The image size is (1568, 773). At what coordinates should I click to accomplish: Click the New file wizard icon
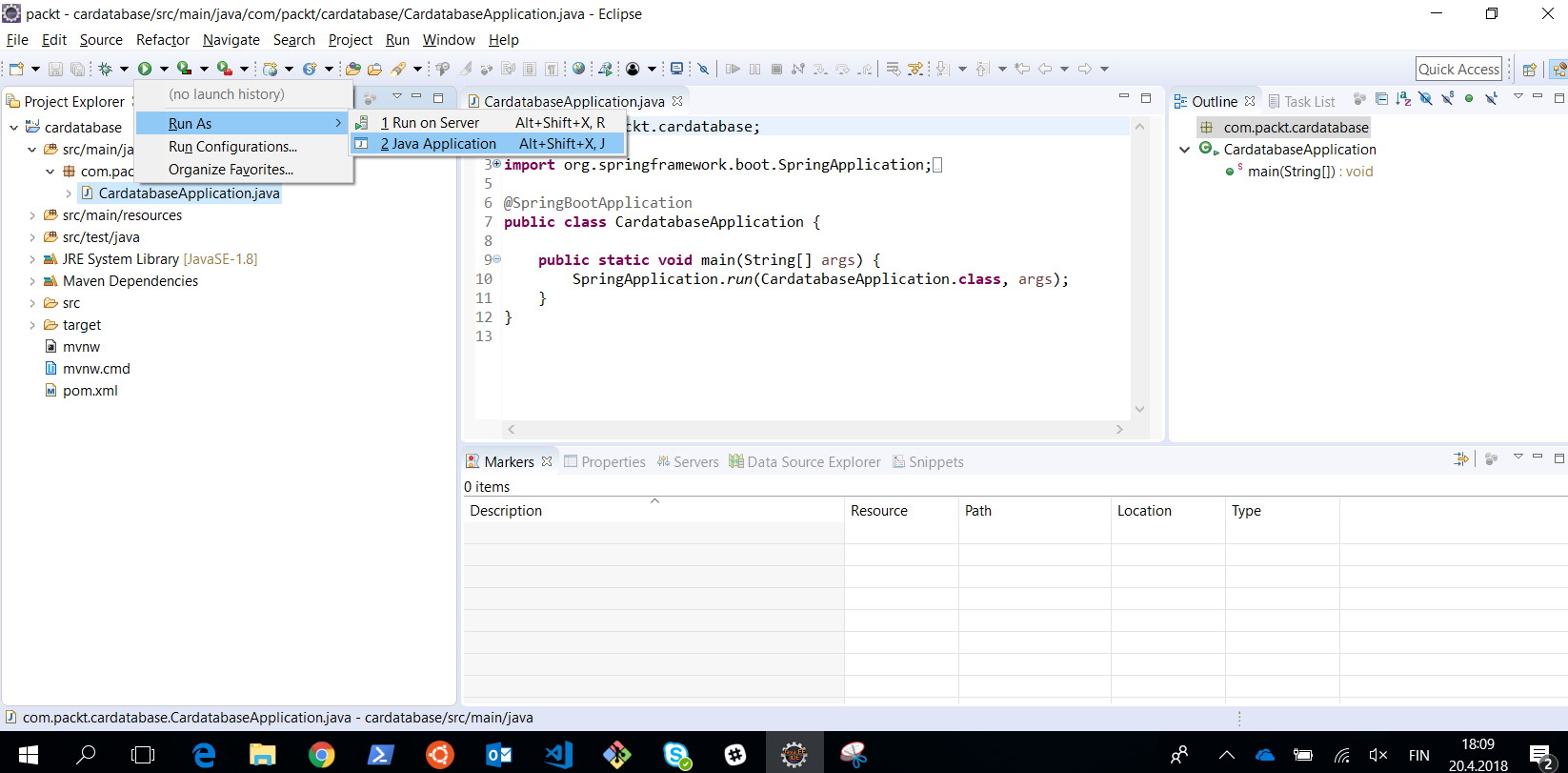(x=16, y=69)
